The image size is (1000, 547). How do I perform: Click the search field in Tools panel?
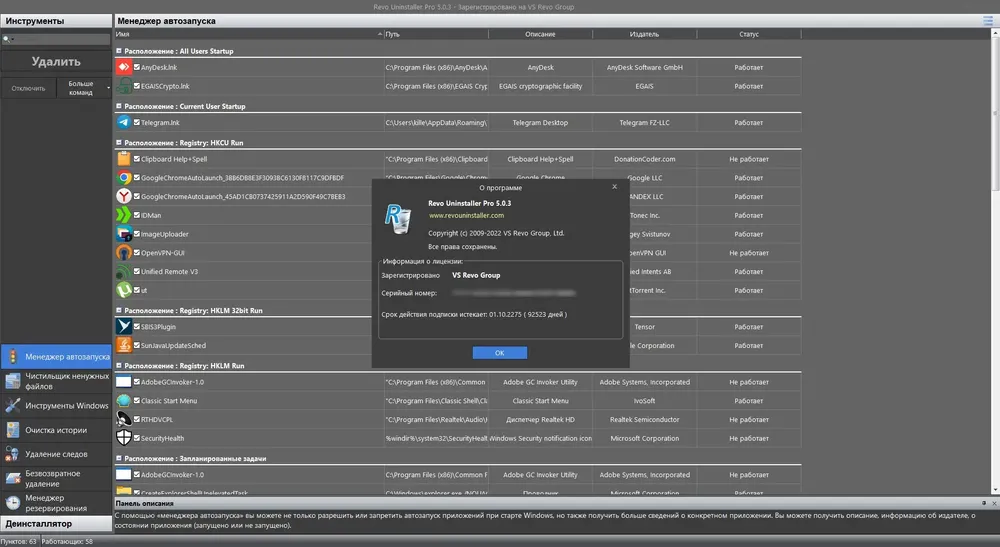coord(56,40)
